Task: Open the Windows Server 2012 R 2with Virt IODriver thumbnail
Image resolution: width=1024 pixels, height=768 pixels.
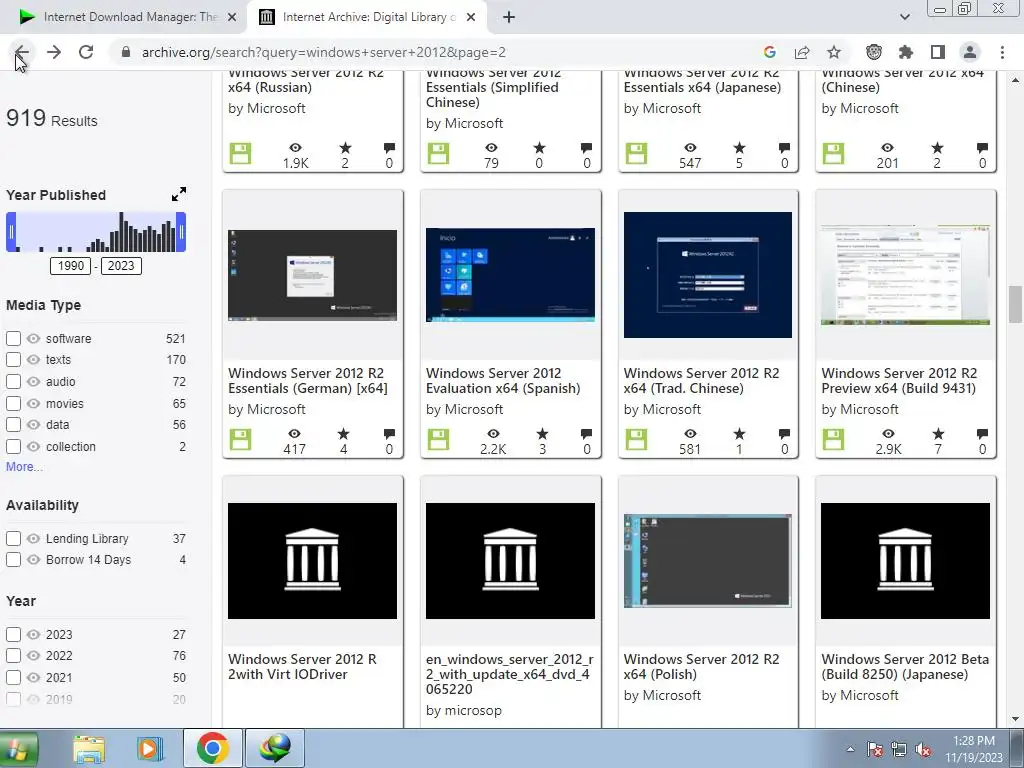Action: pyautogui.click(x=312, y=561)
